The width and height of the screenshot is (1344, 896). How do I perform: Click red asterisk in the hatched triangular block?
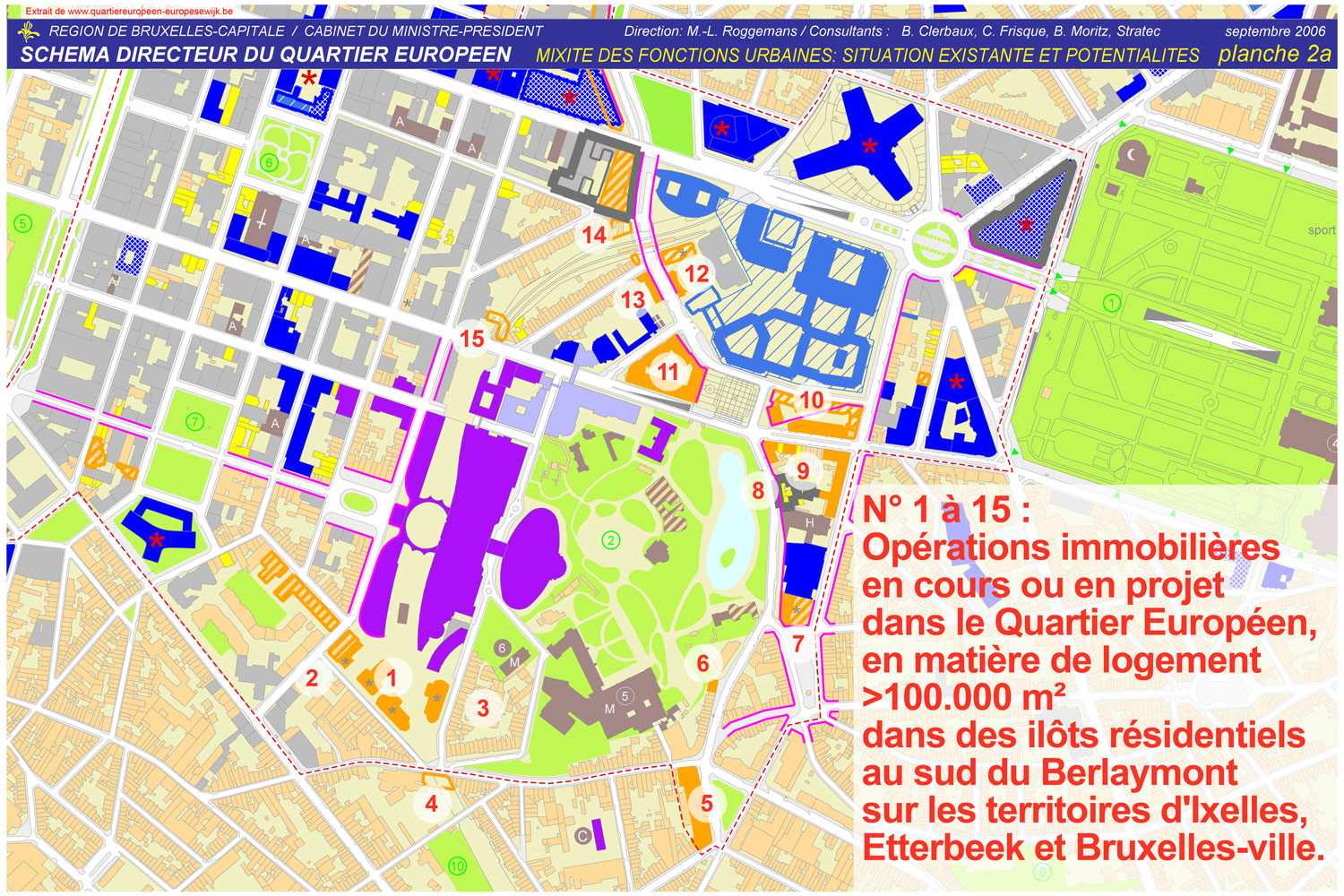[1026, 224]
